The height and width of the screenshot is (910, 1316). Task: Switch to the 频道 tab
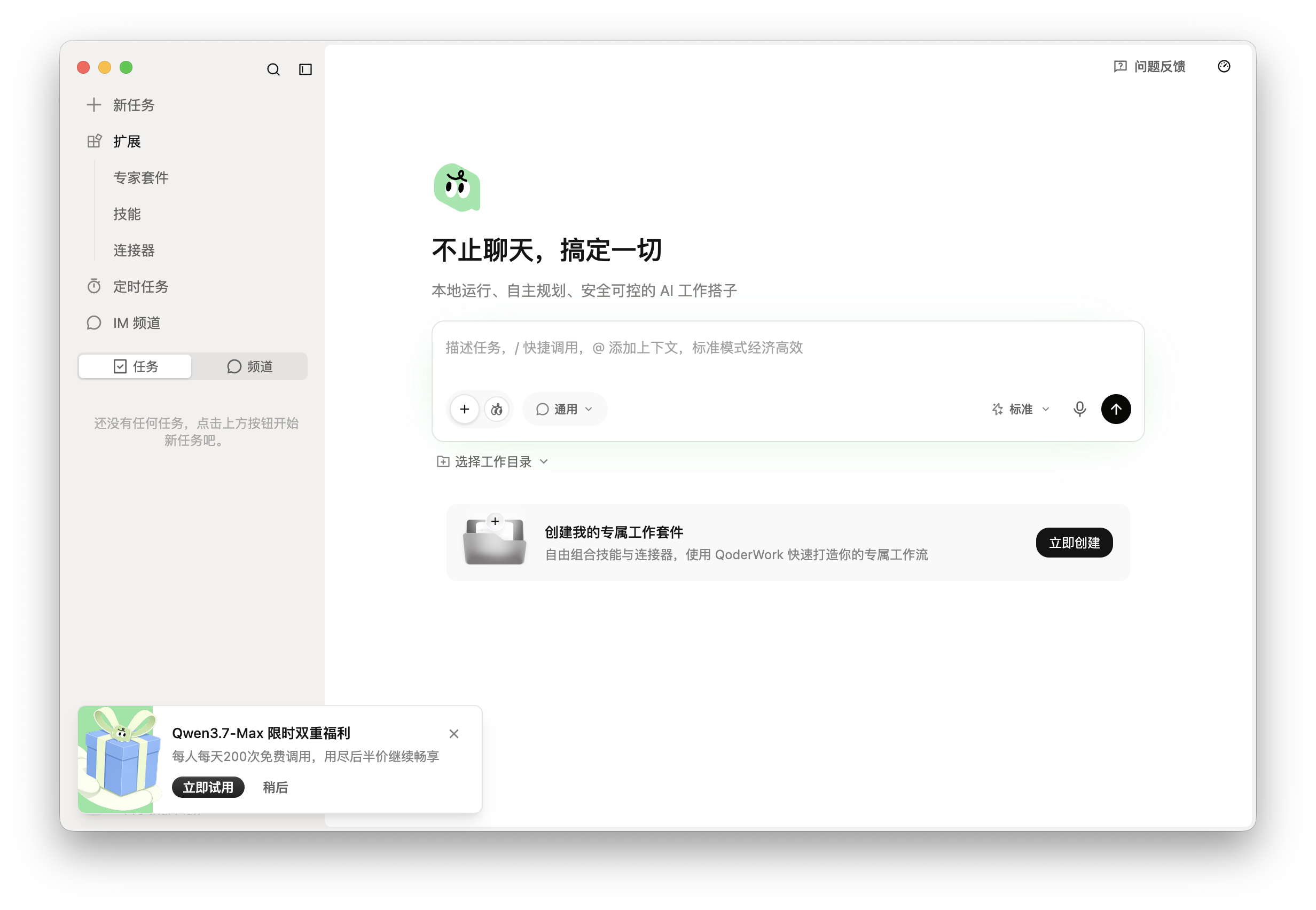[250, 367]
